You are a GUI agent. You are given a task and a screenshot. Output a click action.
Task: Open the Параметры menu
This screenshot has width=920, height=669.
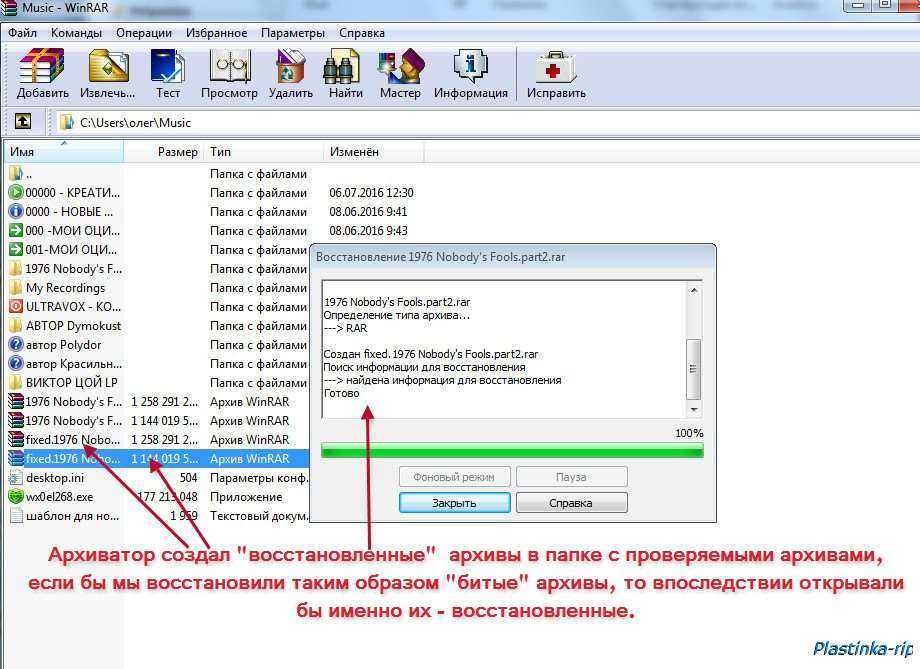click(x=293, y=33)
